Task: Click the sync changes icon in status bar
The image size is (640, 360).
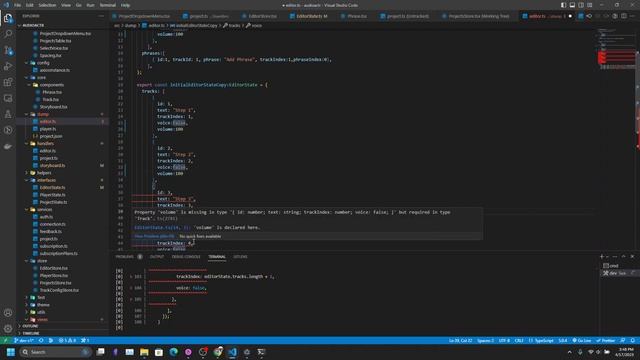Action: point(41,340)
